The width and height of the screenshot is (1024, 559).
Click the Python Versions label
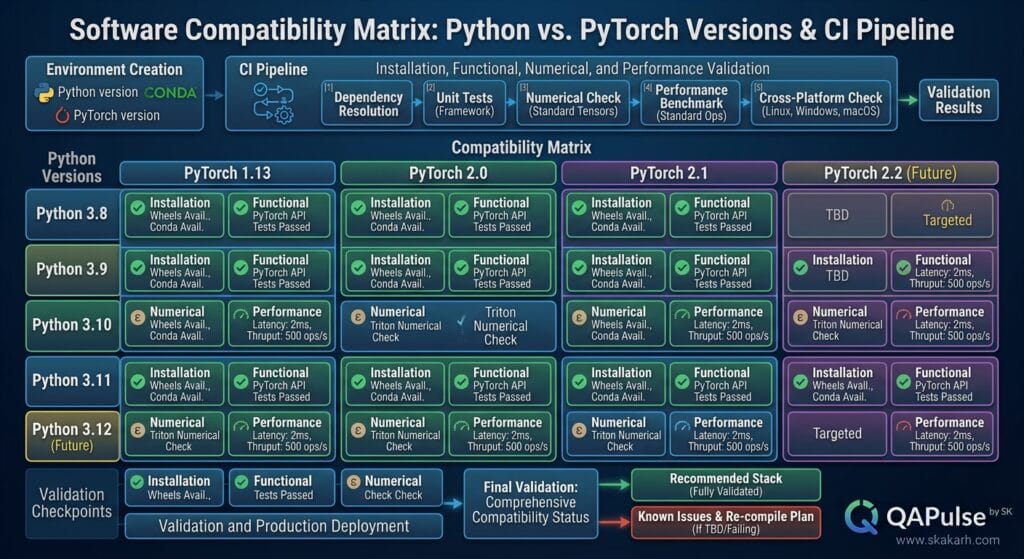[x=72, y=167]
